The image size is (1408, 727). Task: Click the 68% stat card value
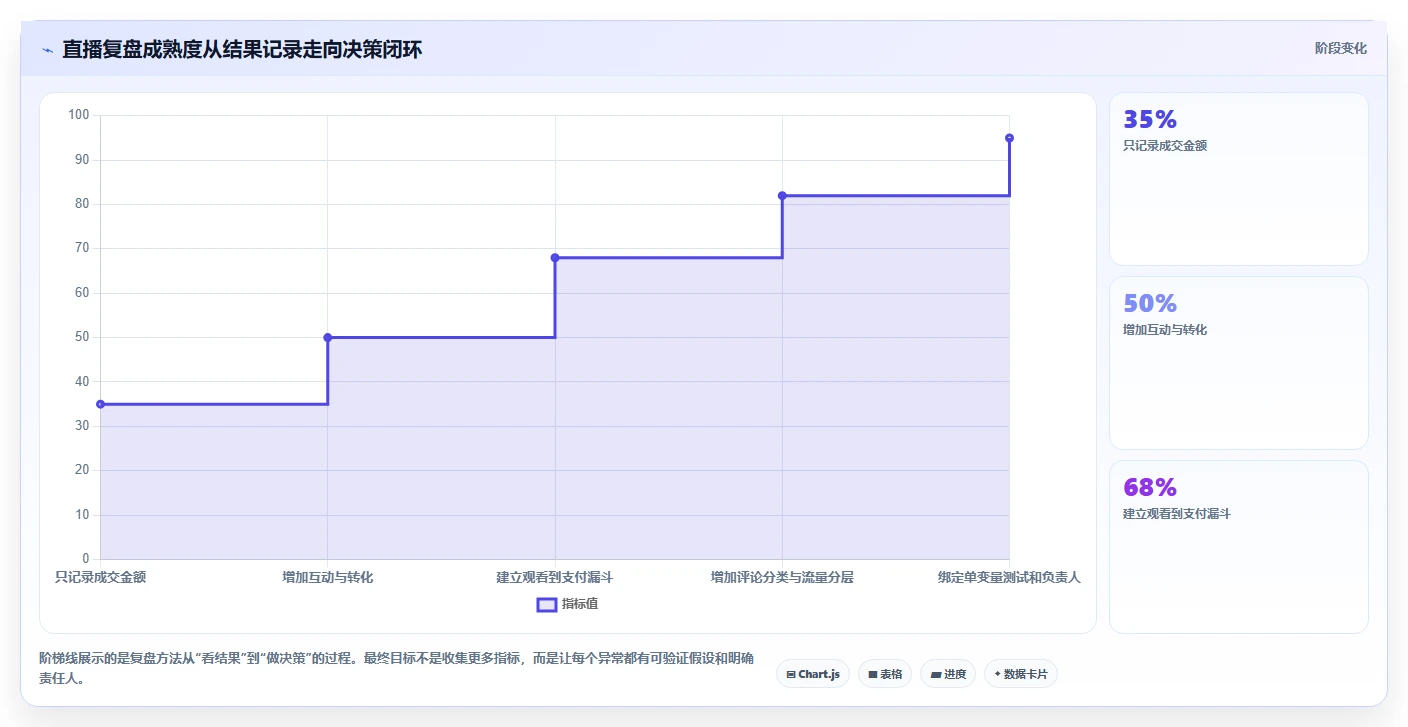pos(1150,488)
